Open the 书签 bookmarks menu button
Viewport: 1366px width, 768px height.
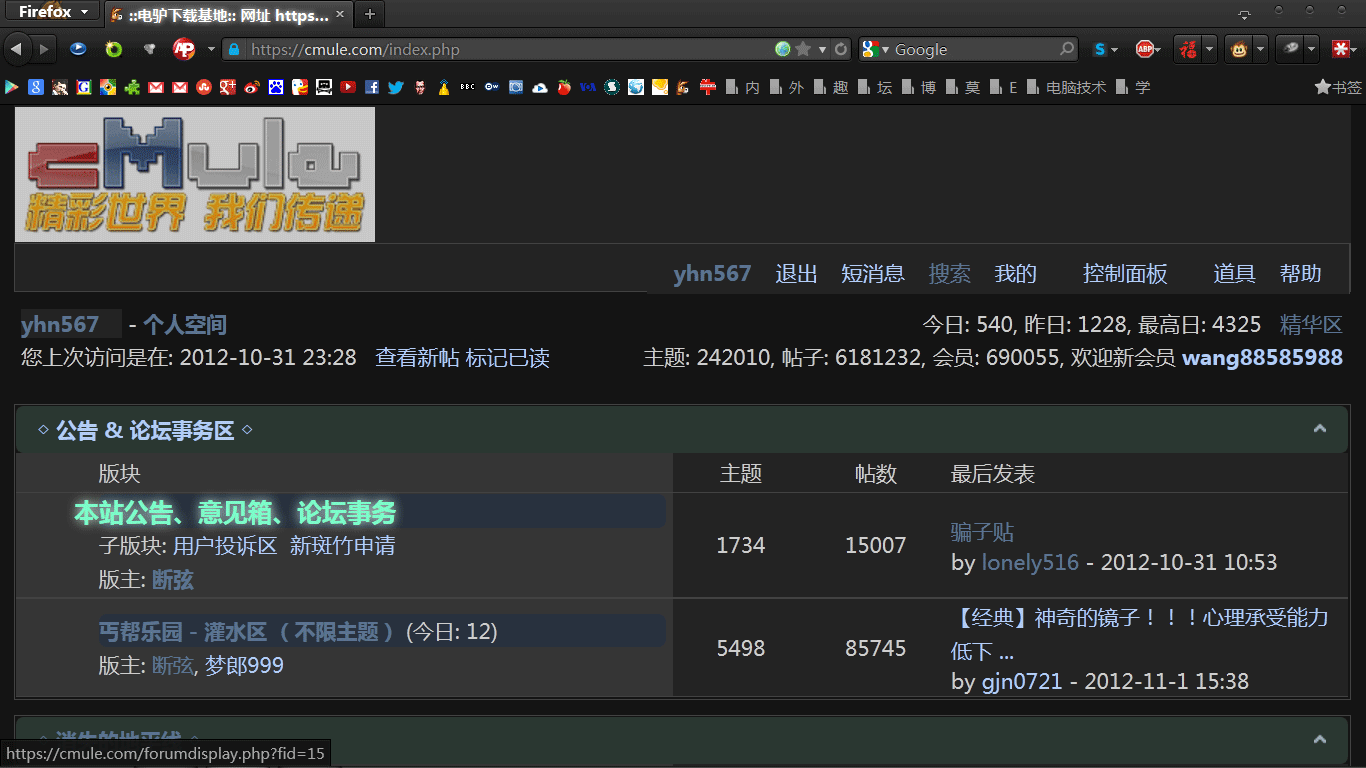[x=1338, y=87]
